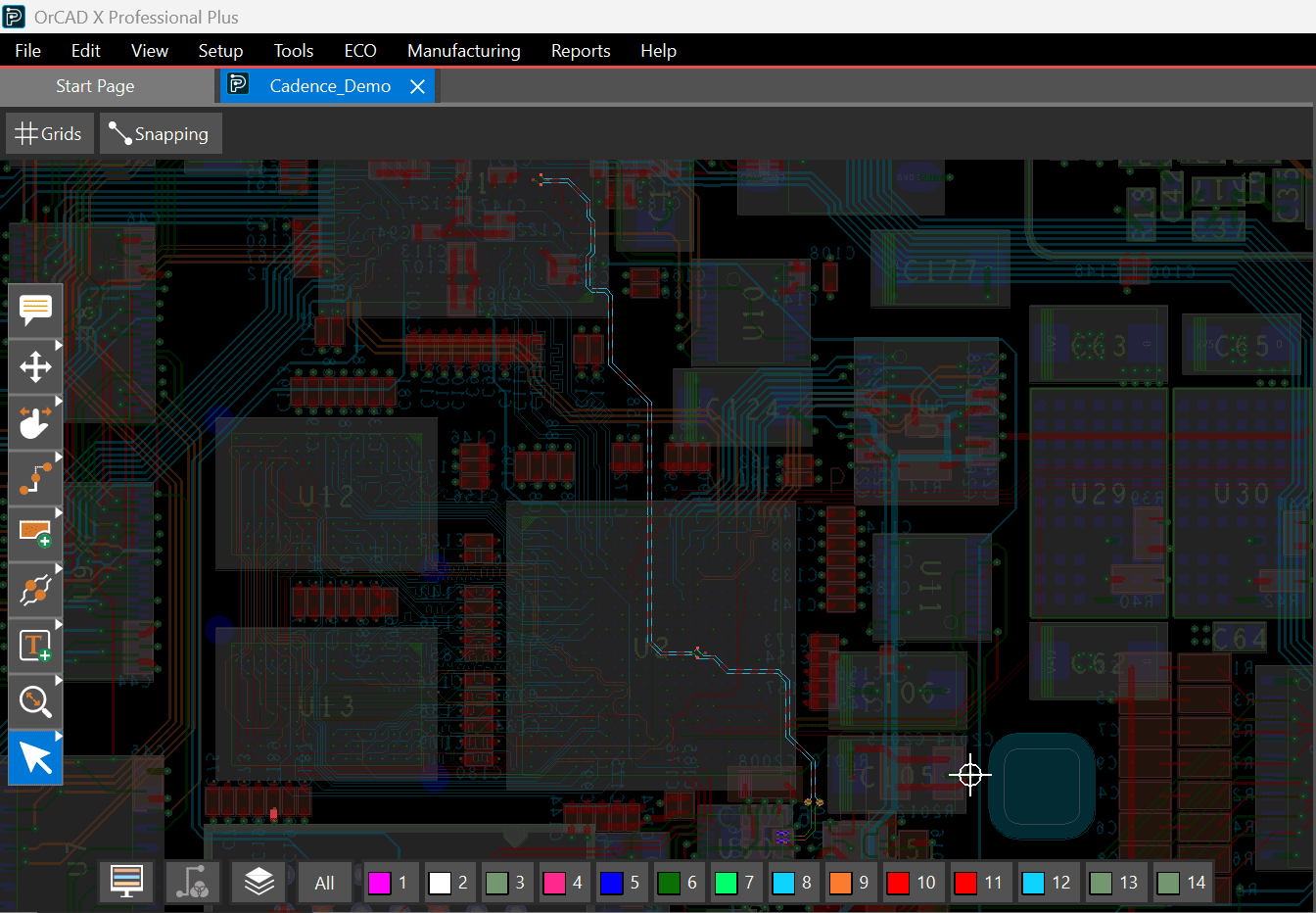Open the Setup menu
The width and height of the screenshot is (1316, 913).
pos(220,51)
